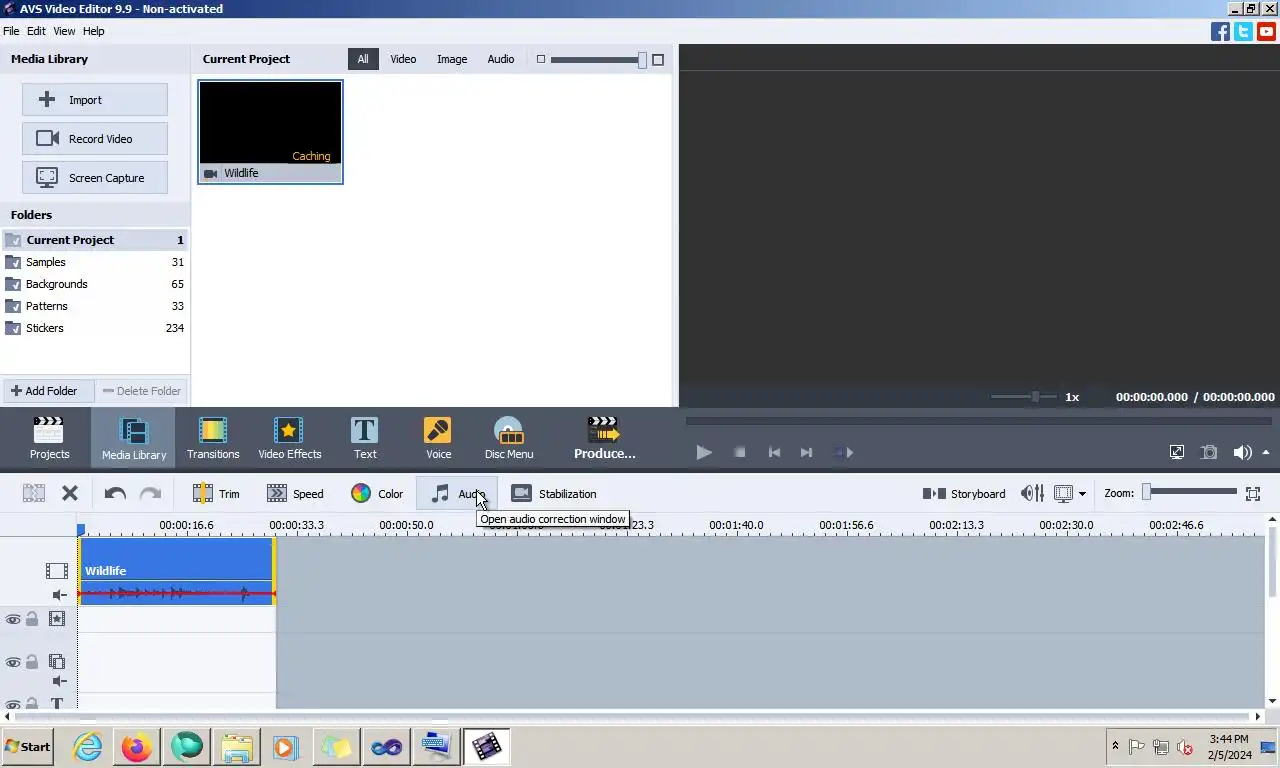Select the Samples folder
The width and height of the screenshot is (1280, 768).
coord(95,262)
